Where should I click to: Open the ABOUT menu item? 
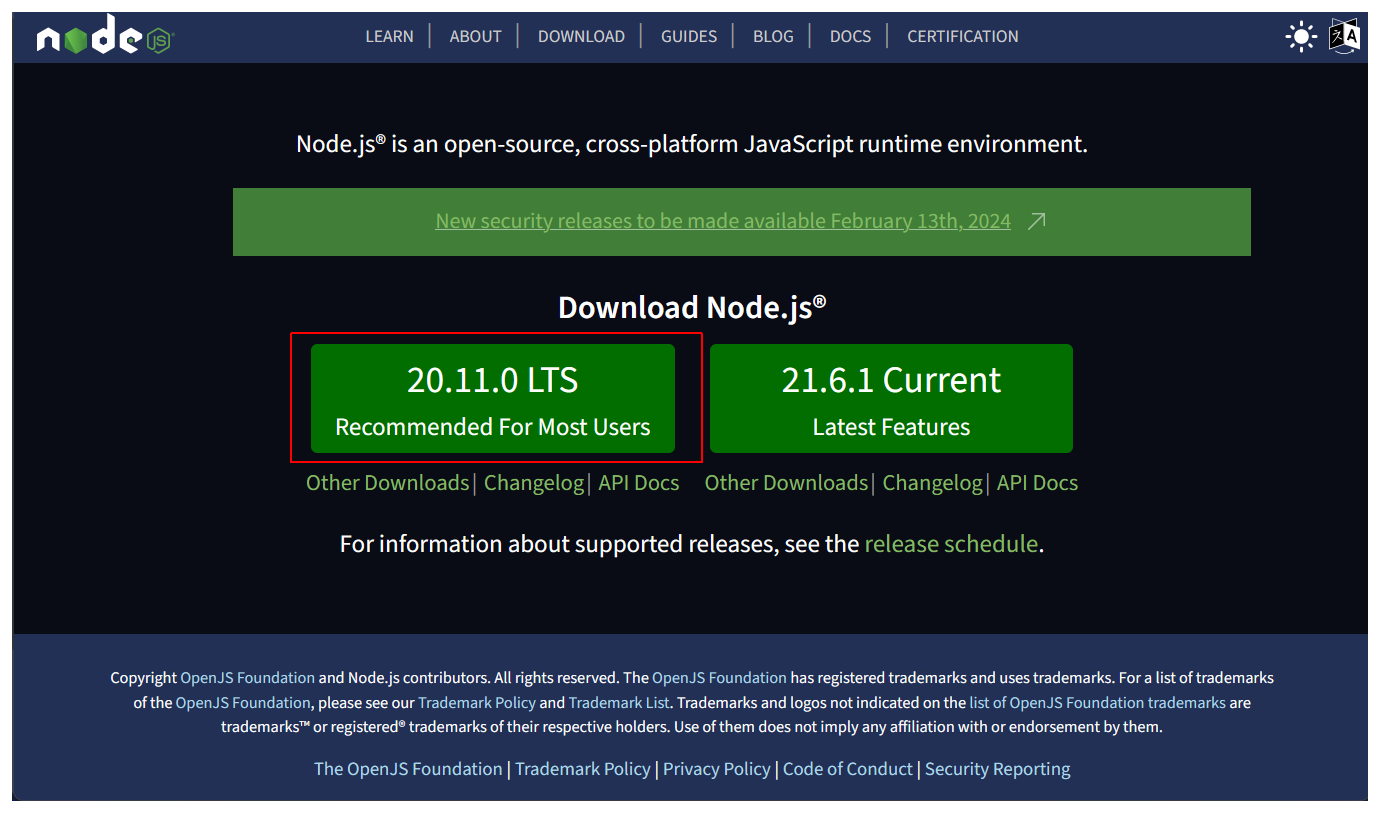(x=475, y=36)
